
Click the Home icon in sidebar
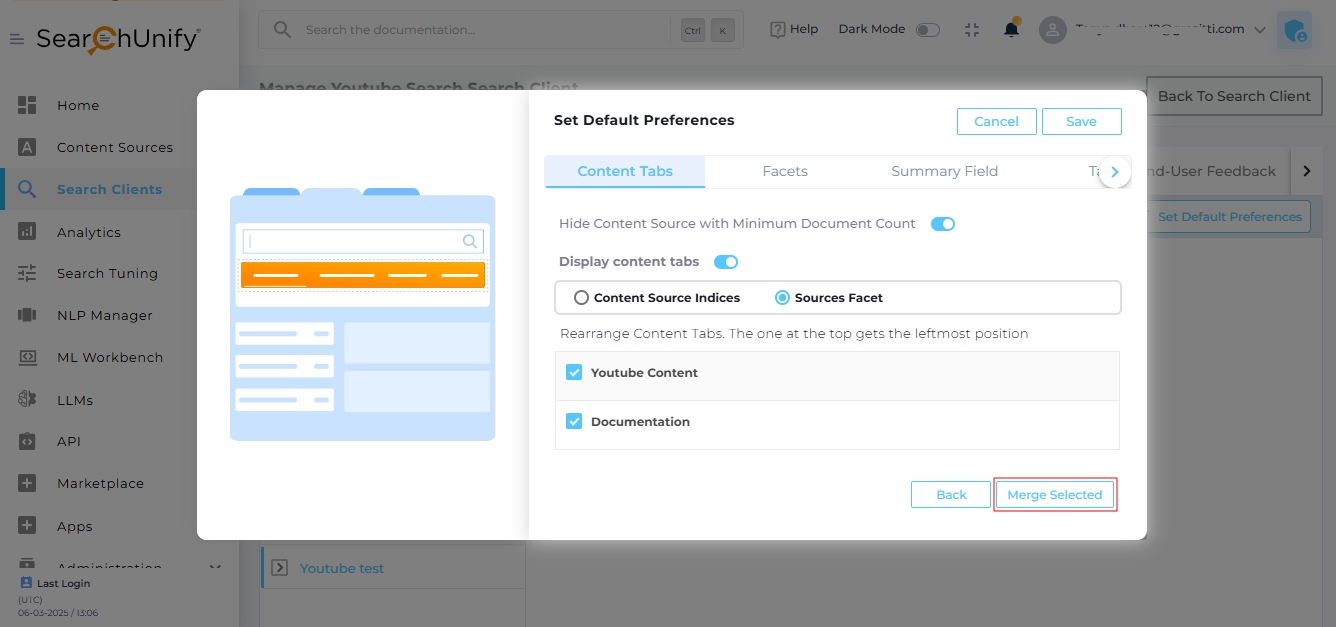[27, 105]
